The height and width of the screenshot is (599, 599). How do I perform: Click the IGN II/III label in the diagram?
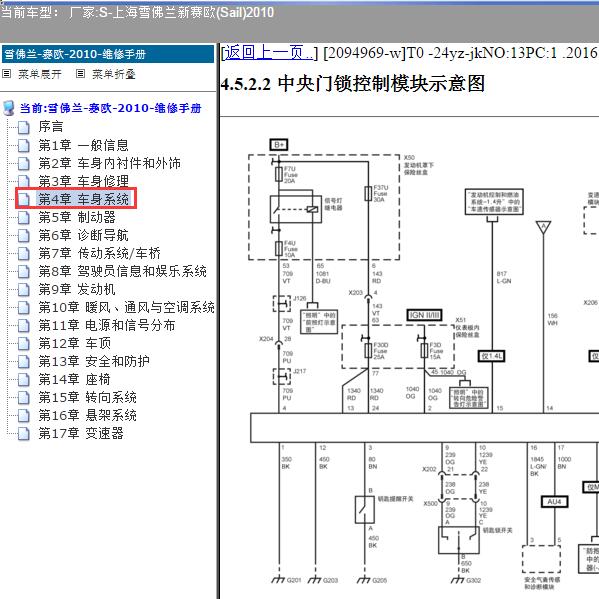[x=424, y=315]
